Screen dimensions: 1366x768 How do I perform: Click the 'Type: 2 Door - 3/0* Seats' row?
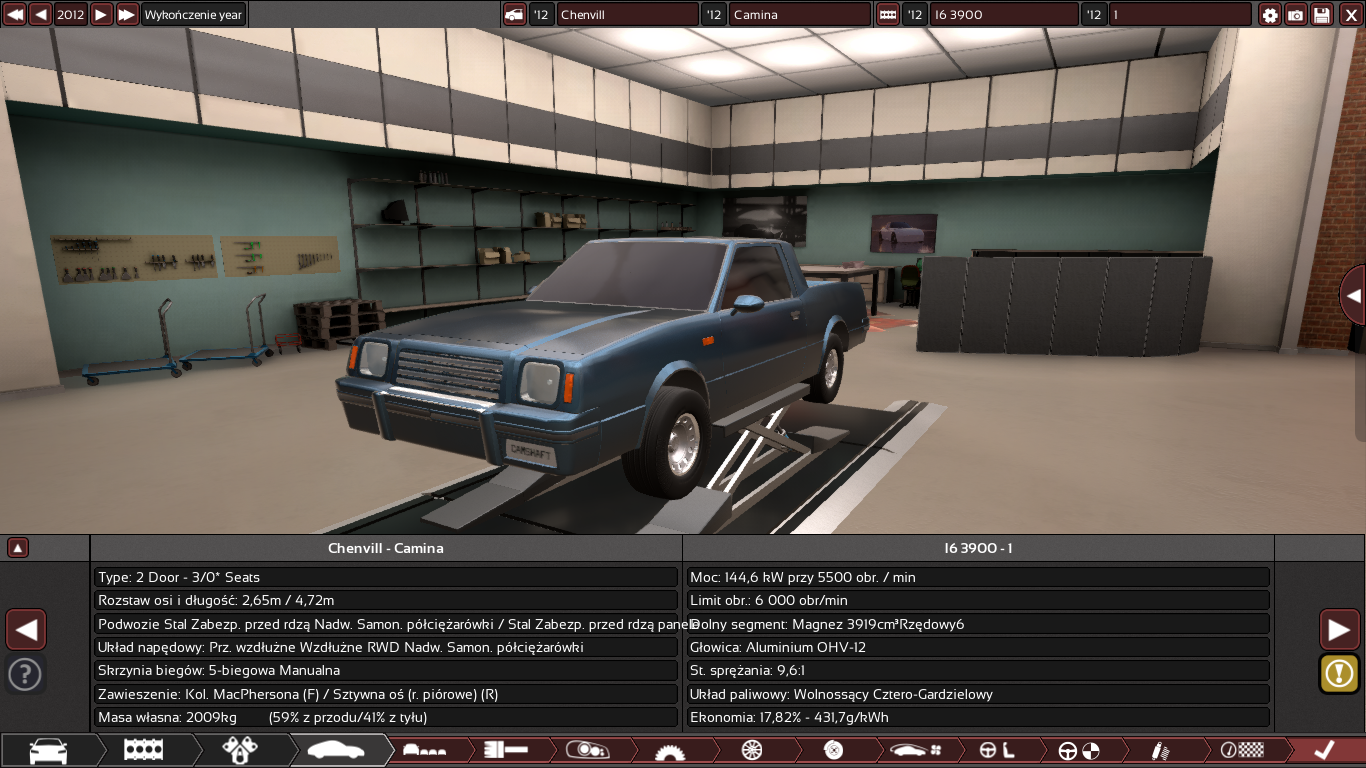click(x=386, y=577)
